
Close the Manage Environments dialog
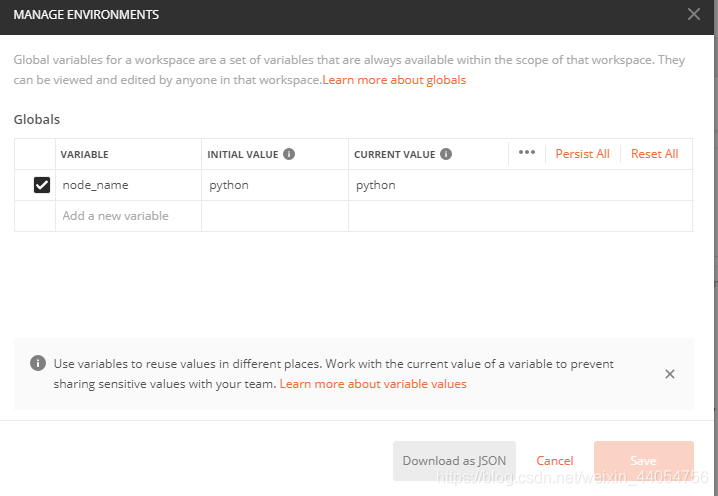(x=694, y=14)
